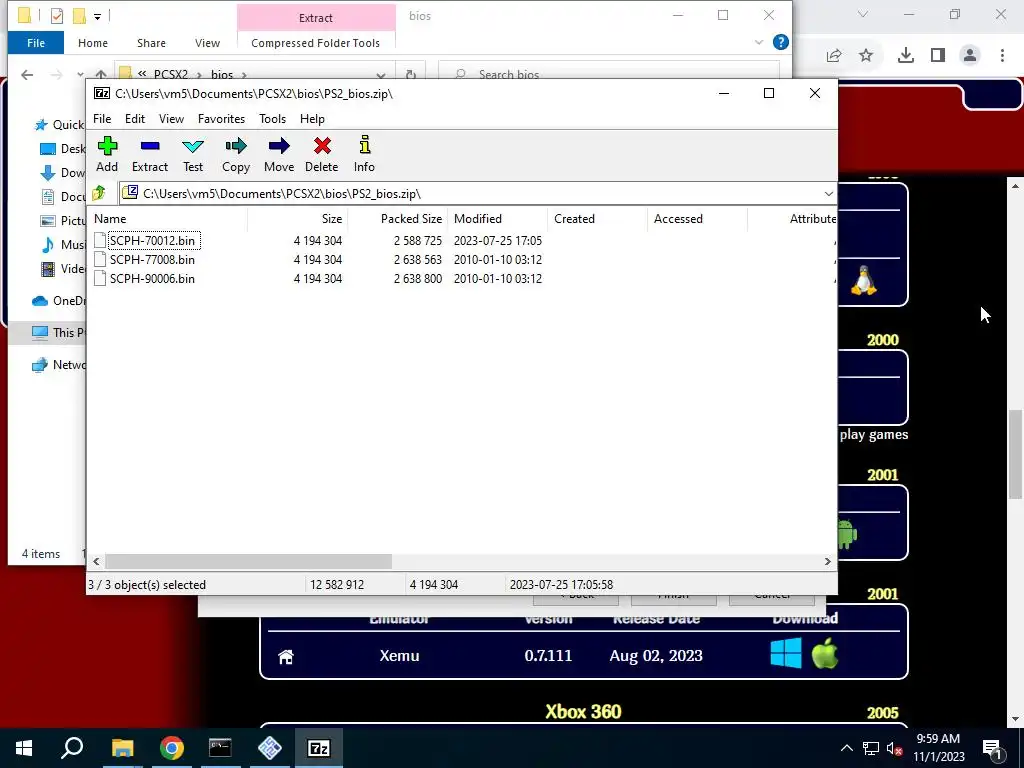Open Share tab in File Explorer ribbon
Image resolution: width=1024 pixels, height=768 pixels.
pyautogui.click(x=151, y=43)
